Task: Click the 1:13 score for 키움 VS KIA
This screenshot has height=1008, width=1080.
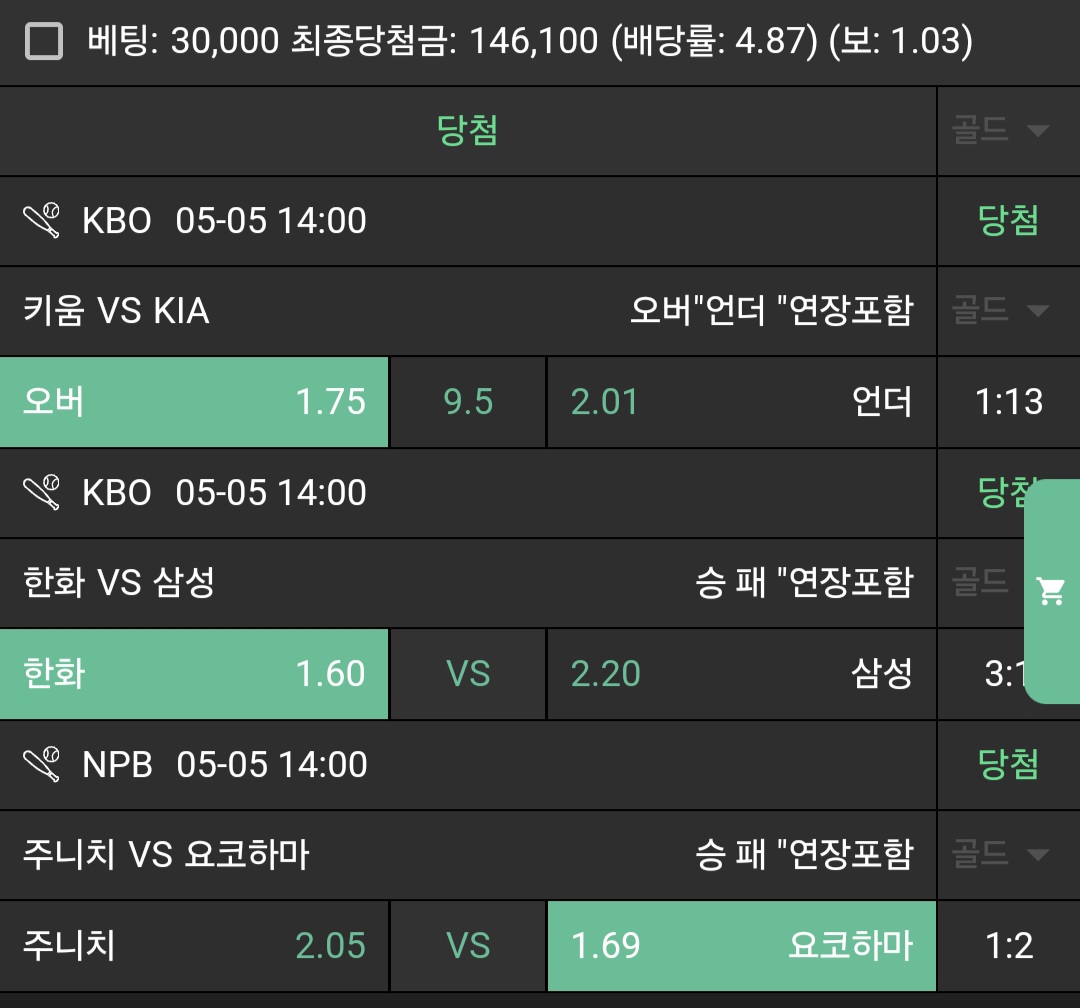Action: pos(1008,402)
